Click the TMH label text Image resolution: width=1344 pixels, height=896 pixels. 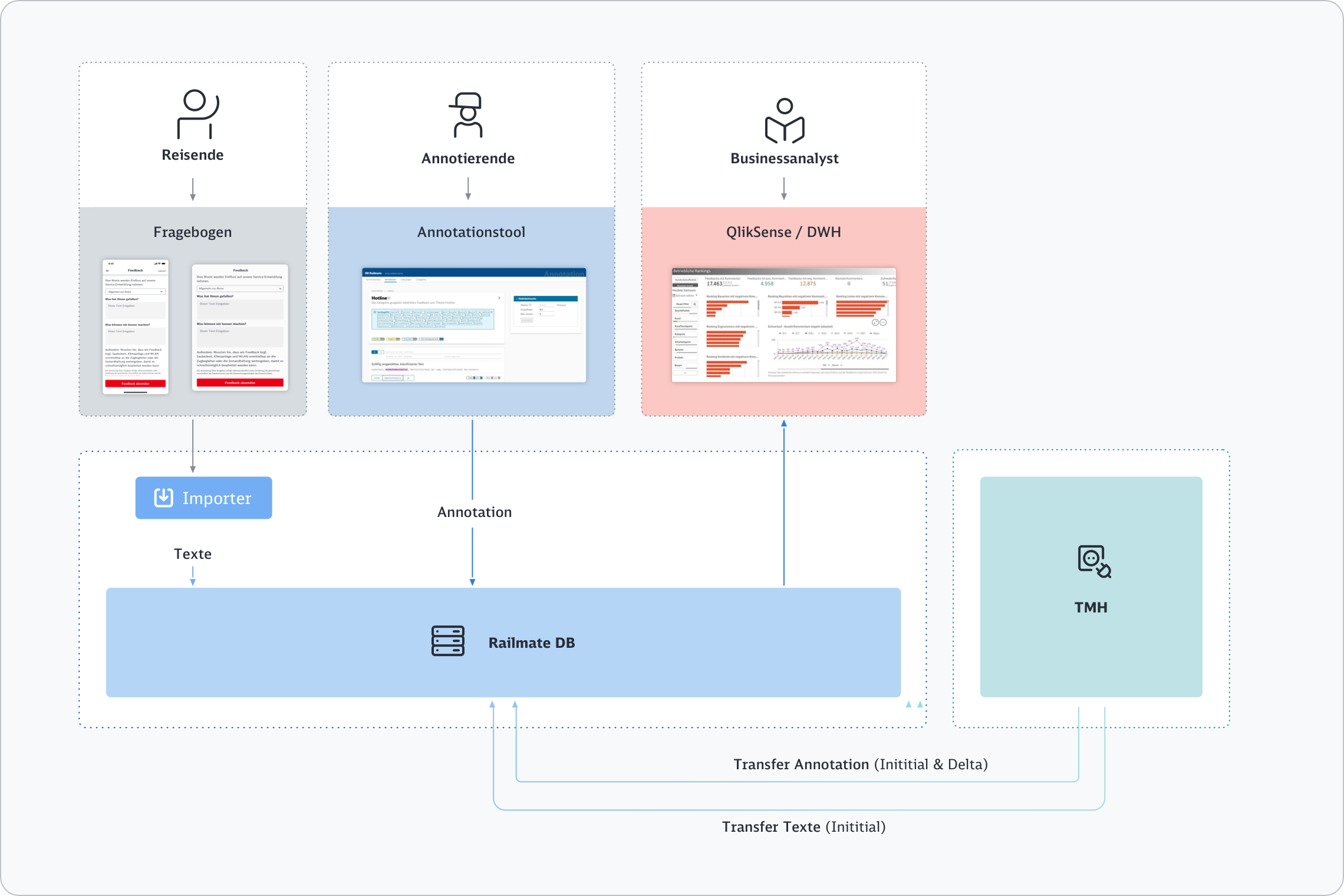pos(1091,607)
